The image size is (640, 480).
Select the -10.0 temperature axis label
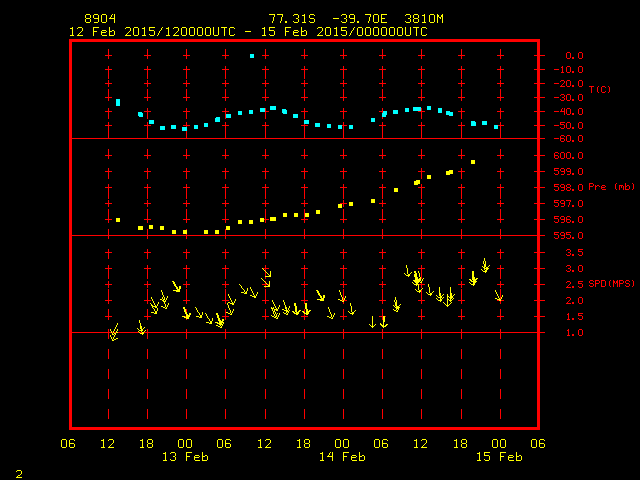(x=569, y=70)
